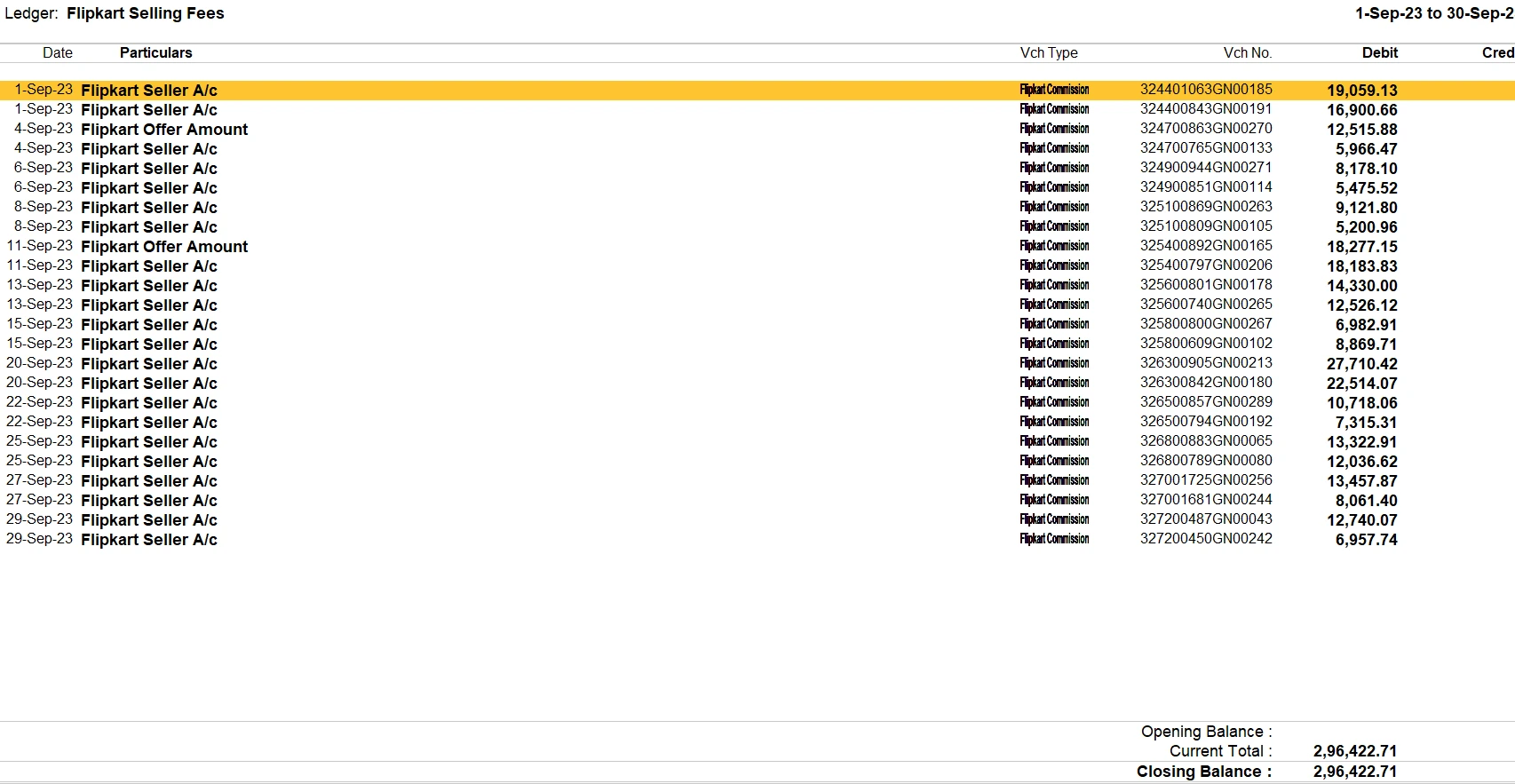Viewport: 1515px width, 784px height.
Task: Change the 1-Sep-23 to 30-Sep period
Action: (x=1433, y=13)
